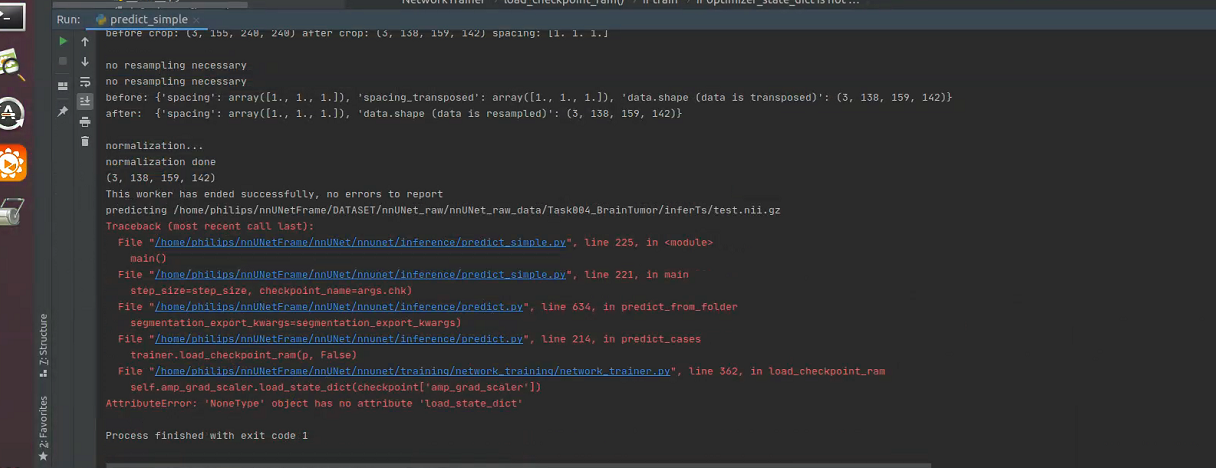Viewport: 1216px width, 468px height.
Task: Click the AttributeError 'NoneType' error line
Action: (314, 403)
